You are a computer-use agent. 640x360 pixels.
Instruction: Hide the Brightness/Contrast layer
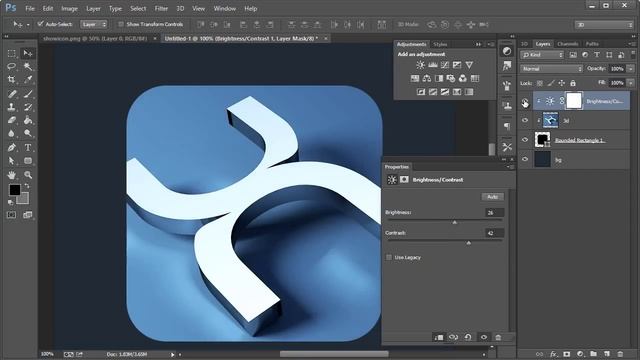525,101
